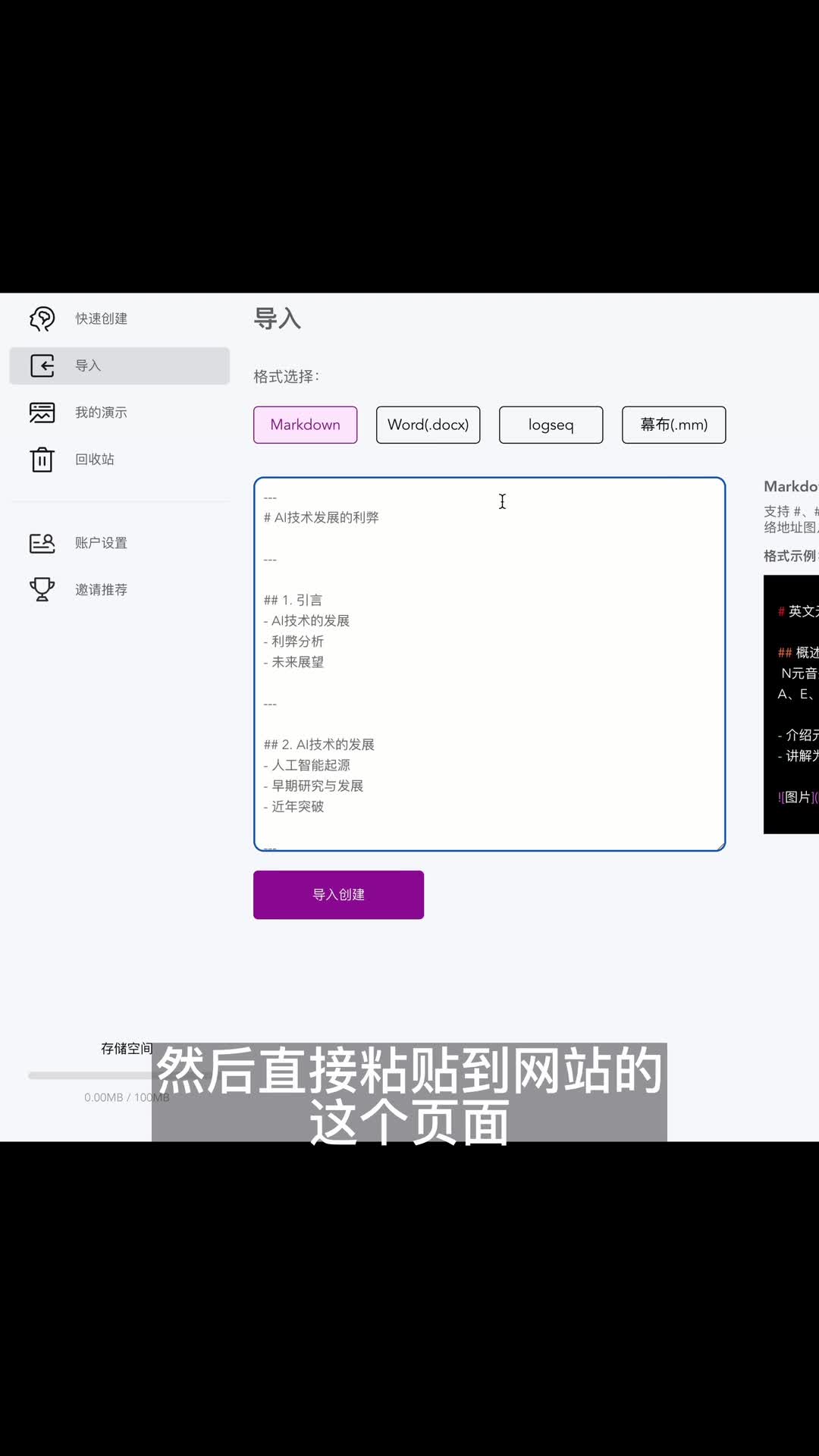Screen dimensions: 819x1456
Task: Go to 我的演示 menu item
Action: tap(101, 413)
